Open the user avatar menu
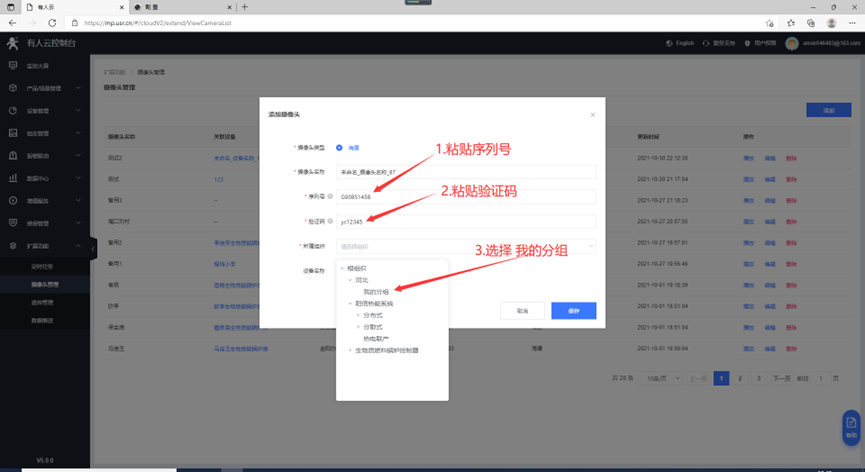This screenshot has width=865, height=472. point(792,44)
